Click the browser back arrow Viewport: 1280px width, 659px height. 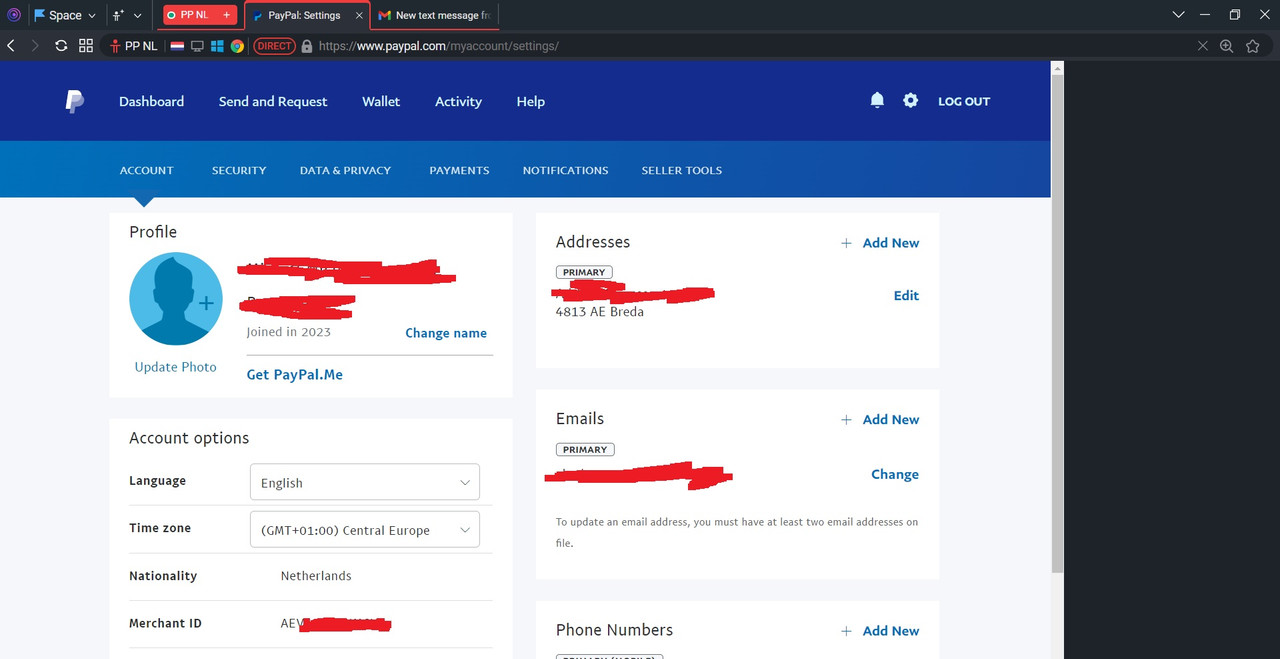(11, 46)
